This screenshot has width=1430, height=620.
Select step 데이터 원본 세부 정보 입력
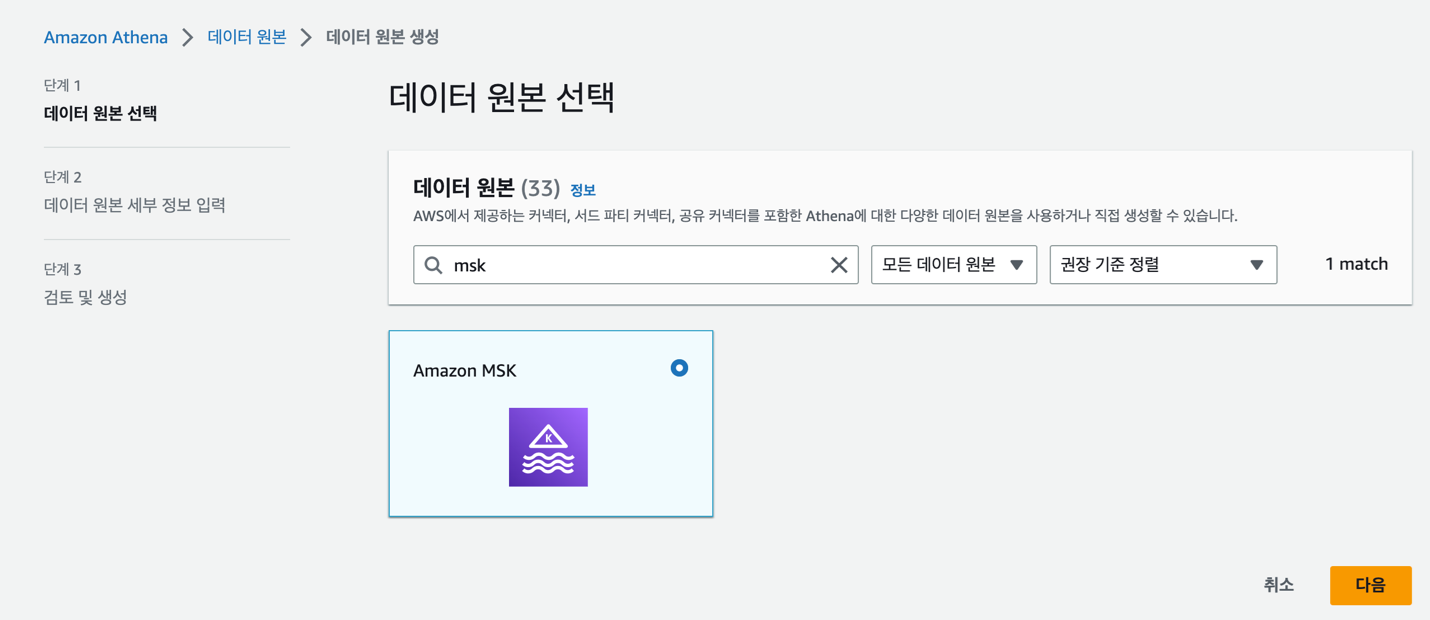pyautogui.click(x=135, y=205)
